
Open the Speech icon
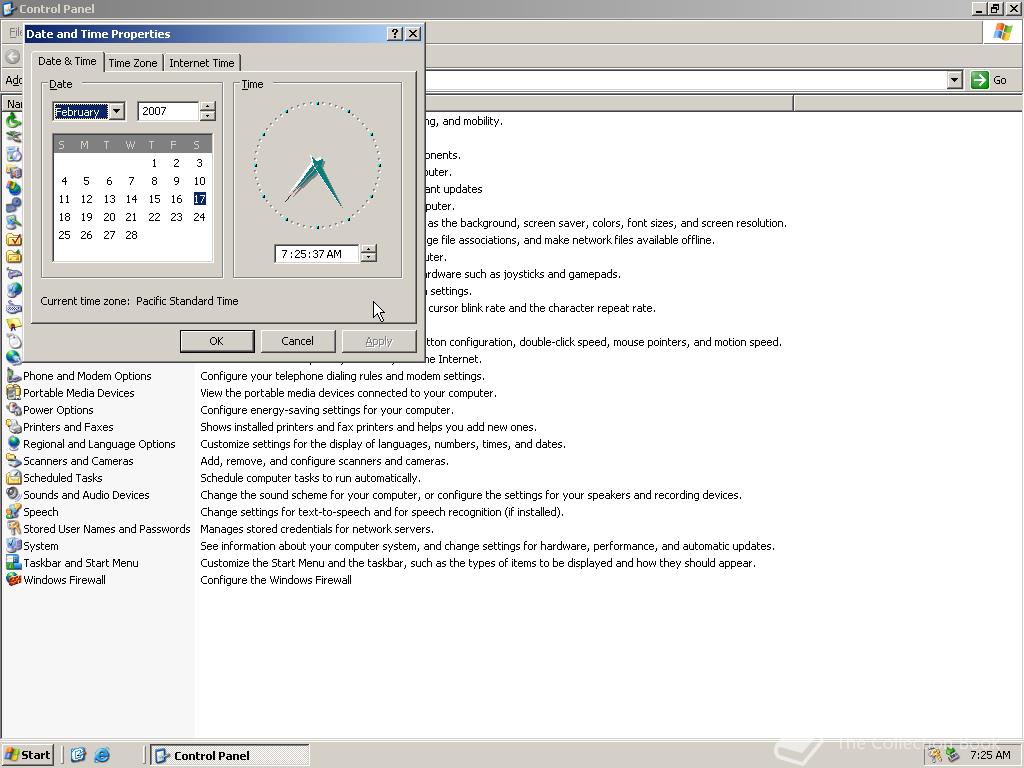(14, 511)
